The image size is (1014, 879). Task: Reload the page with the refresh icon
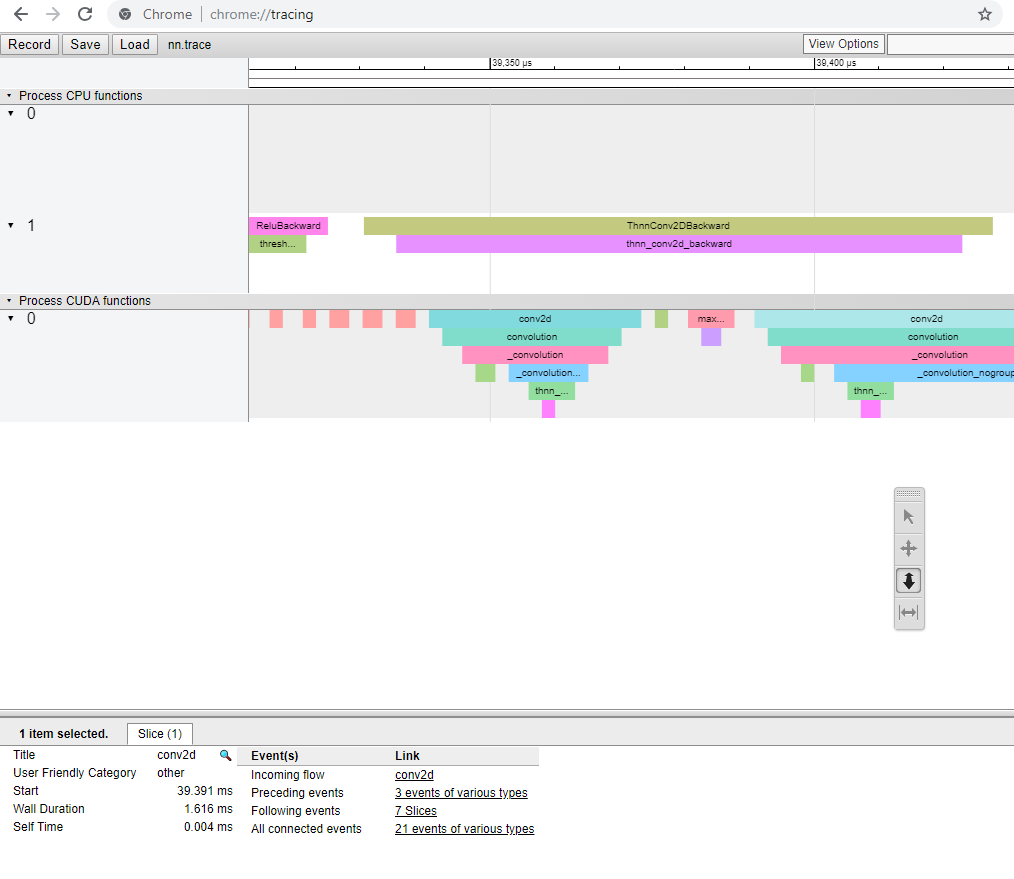click(85, 14)
